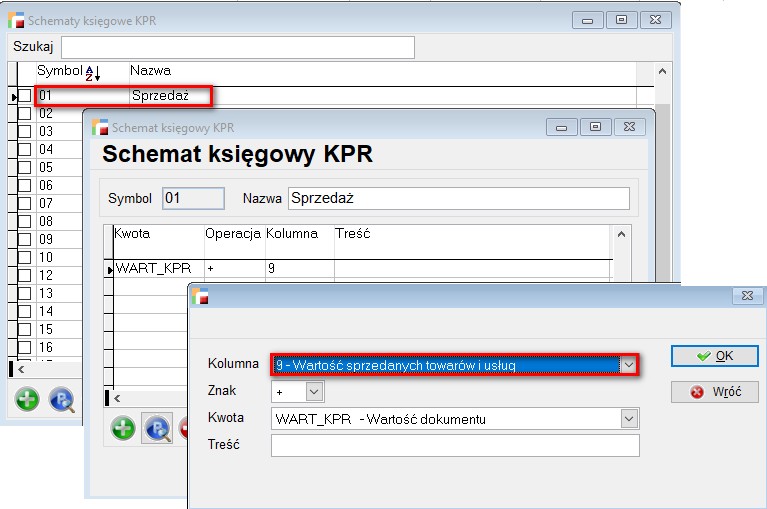Click the Nazwa column header

pos(150,71)
